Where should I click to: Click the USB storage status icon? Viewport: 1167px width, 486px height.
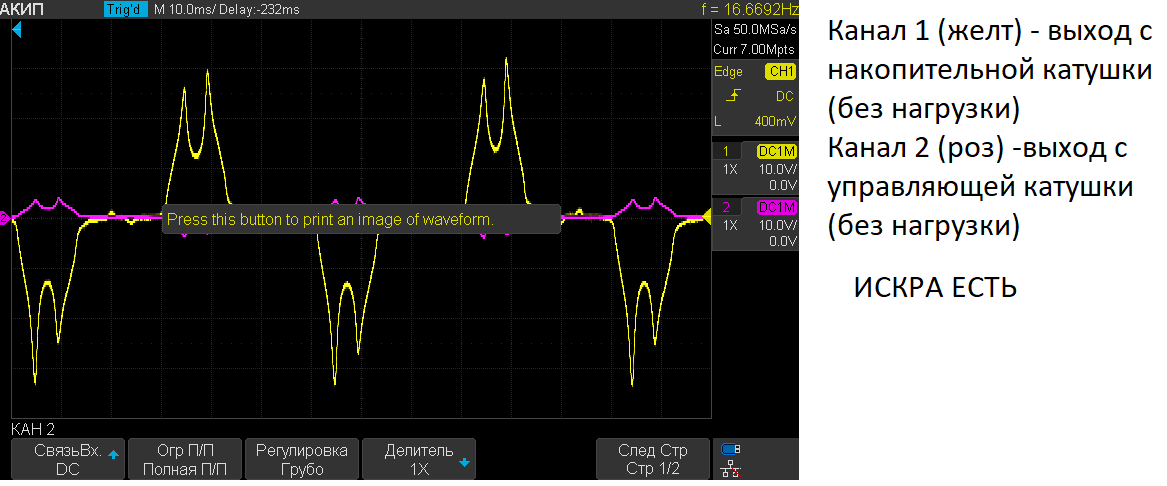(x=731, y=449)
